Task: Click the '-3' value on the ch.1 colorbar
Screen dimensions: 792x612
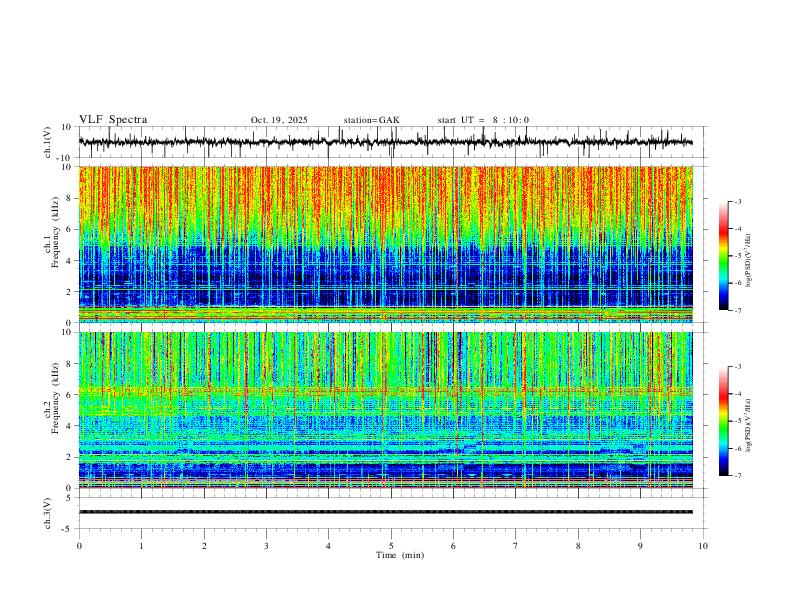Action: 737,201
